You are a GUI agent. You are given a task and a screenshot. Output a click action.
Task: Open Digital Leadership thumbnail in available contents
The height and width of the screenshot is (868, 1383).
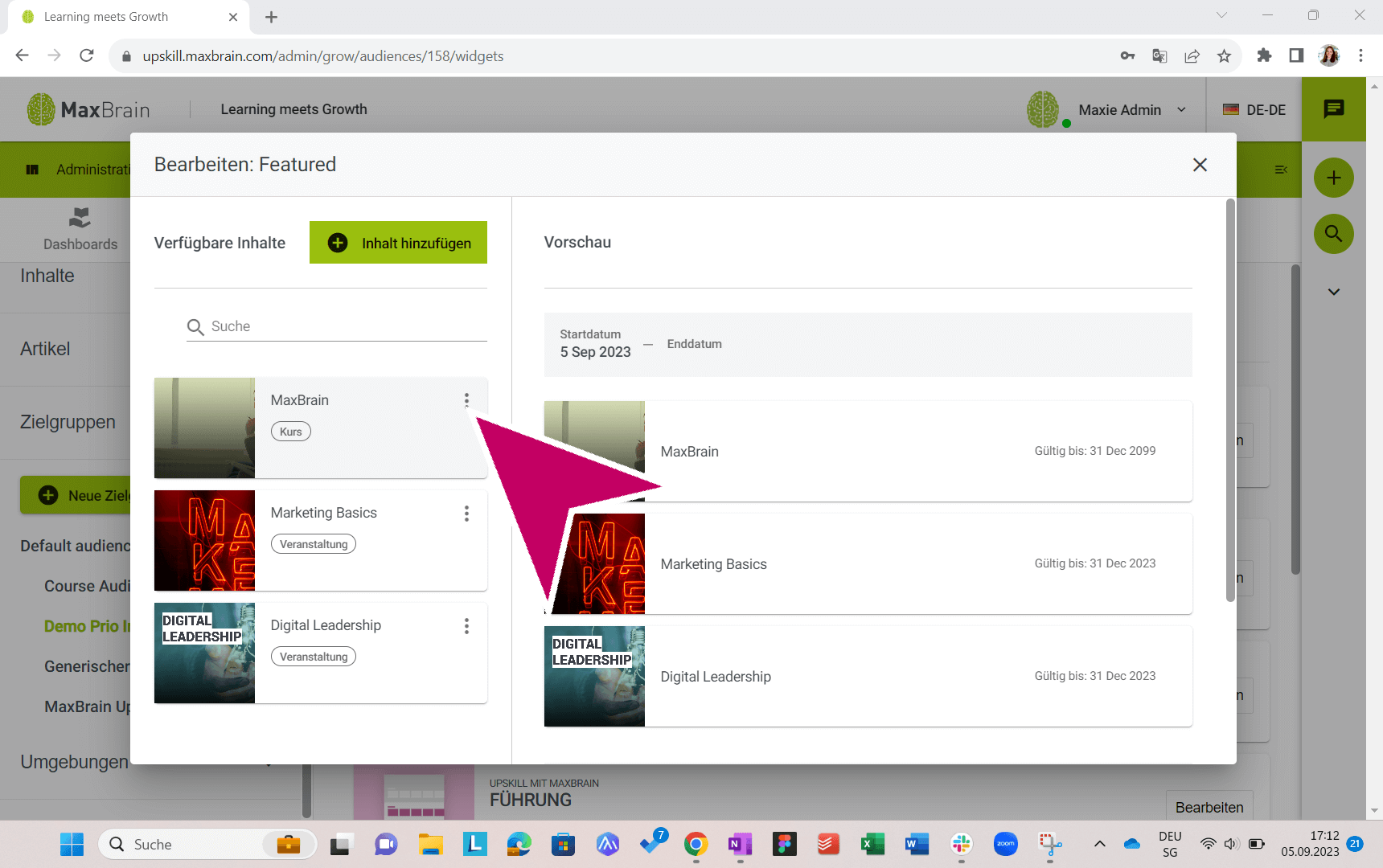(204, 653)
